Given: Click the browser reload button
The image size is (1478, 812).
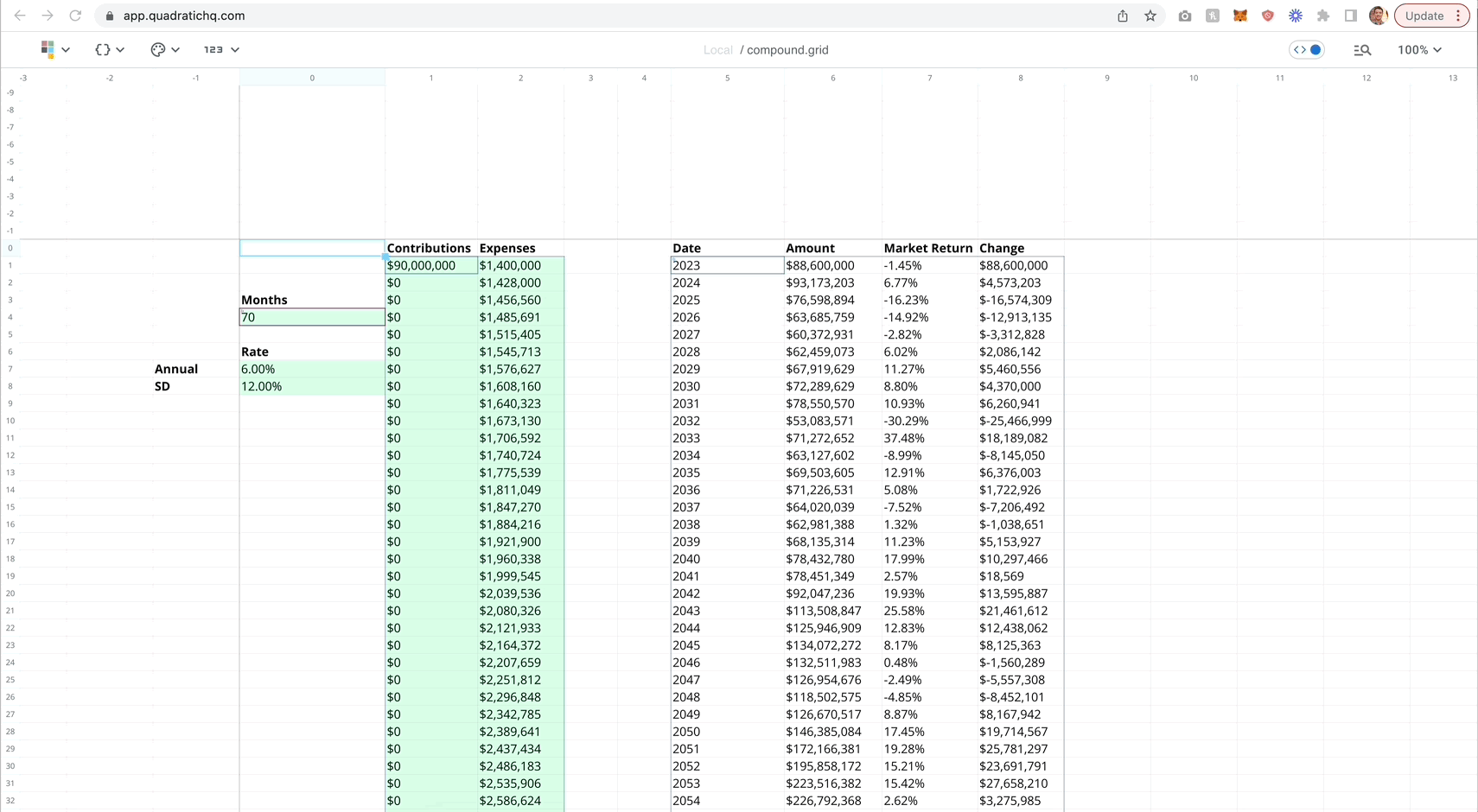Looking at the screenshot, I should [x=75, y=16].
